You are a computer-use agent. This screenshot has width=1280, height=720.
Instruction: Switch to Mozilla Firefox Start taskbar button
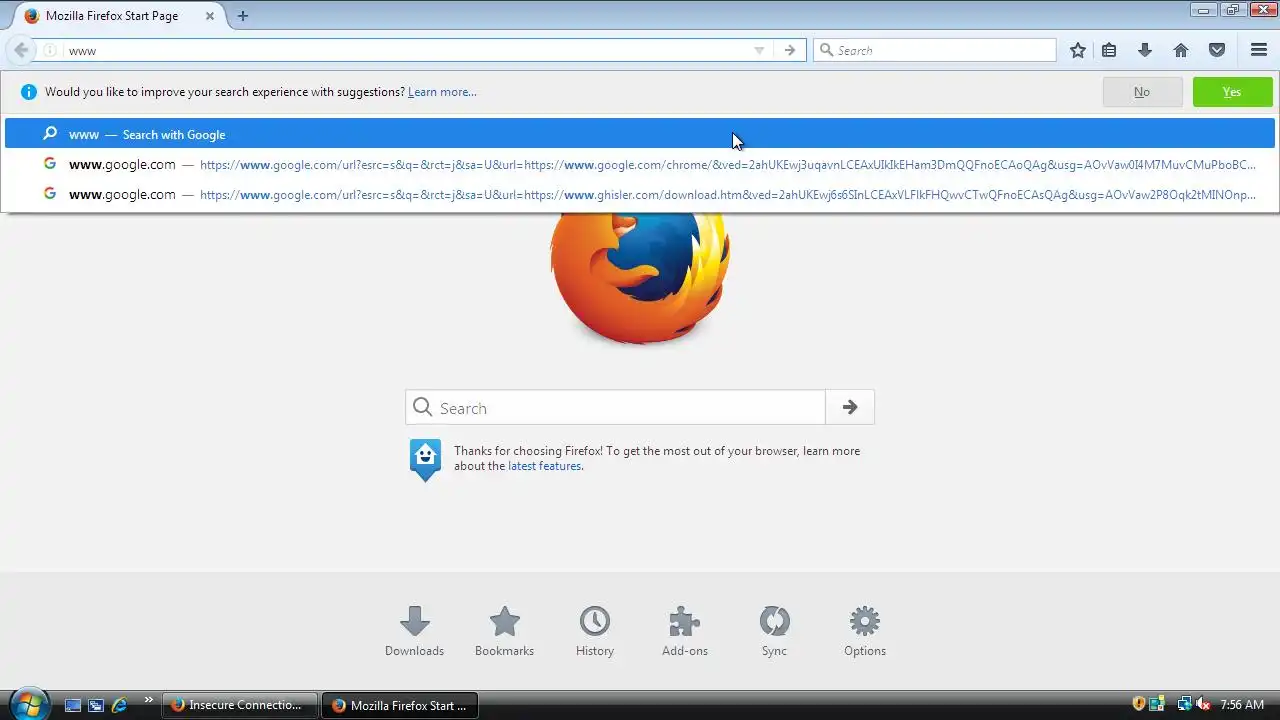[400, 705]
